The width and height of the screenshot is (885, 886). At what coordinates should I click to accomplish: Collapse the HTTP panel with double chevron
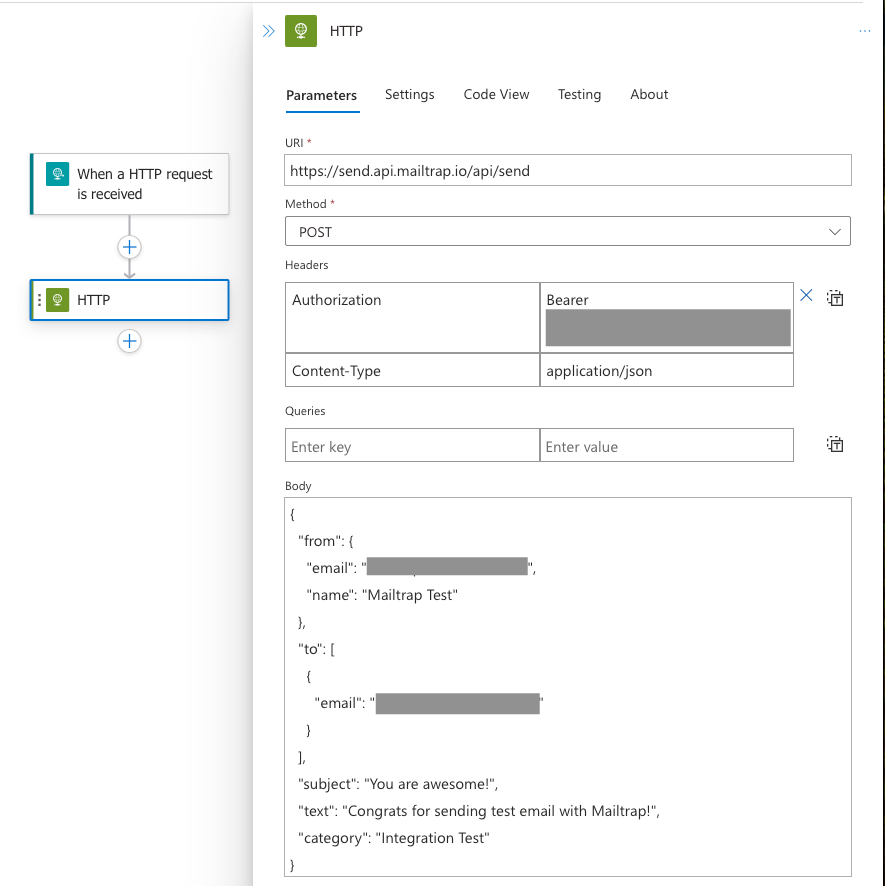click(268, 31)
